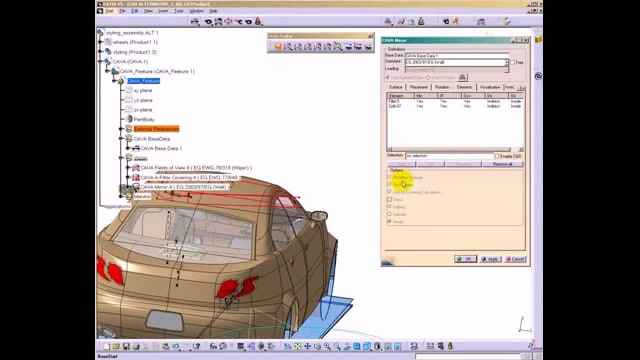
Task: Open the Insert menu
Action: click(x=163, y=11)
